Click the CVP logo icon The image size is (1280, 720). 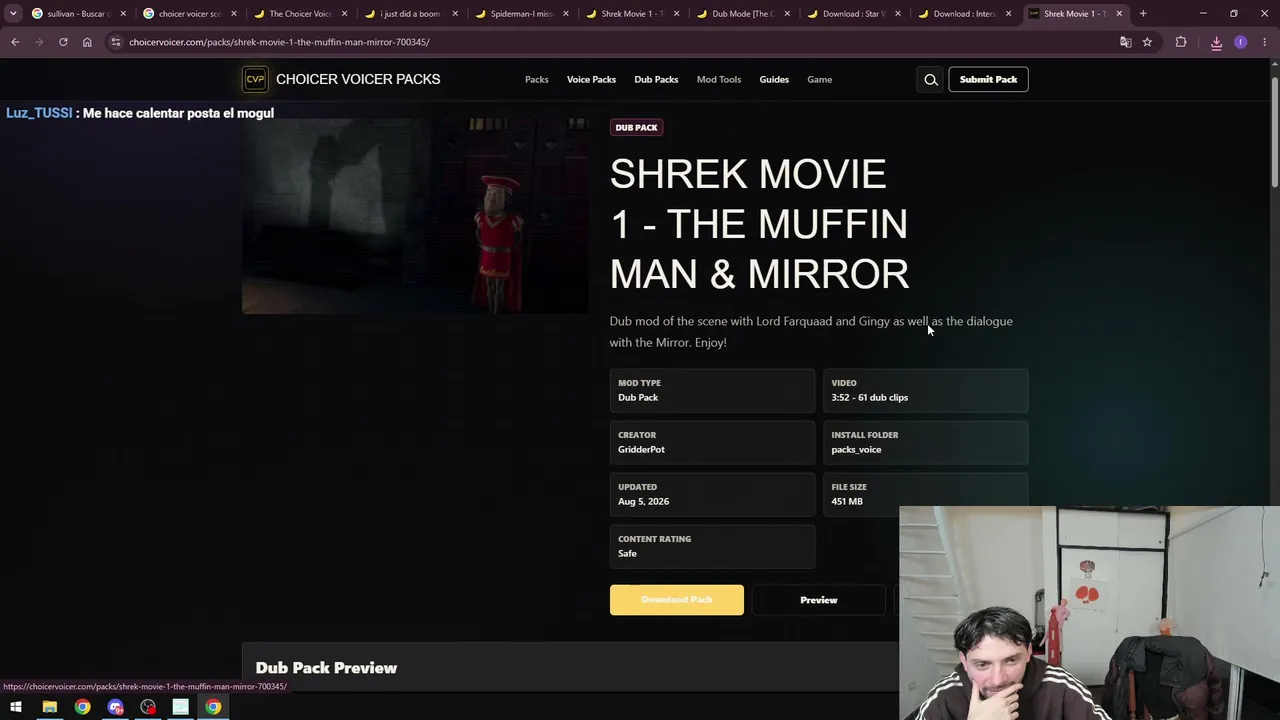pyautogui.click(x=255, y=79)
